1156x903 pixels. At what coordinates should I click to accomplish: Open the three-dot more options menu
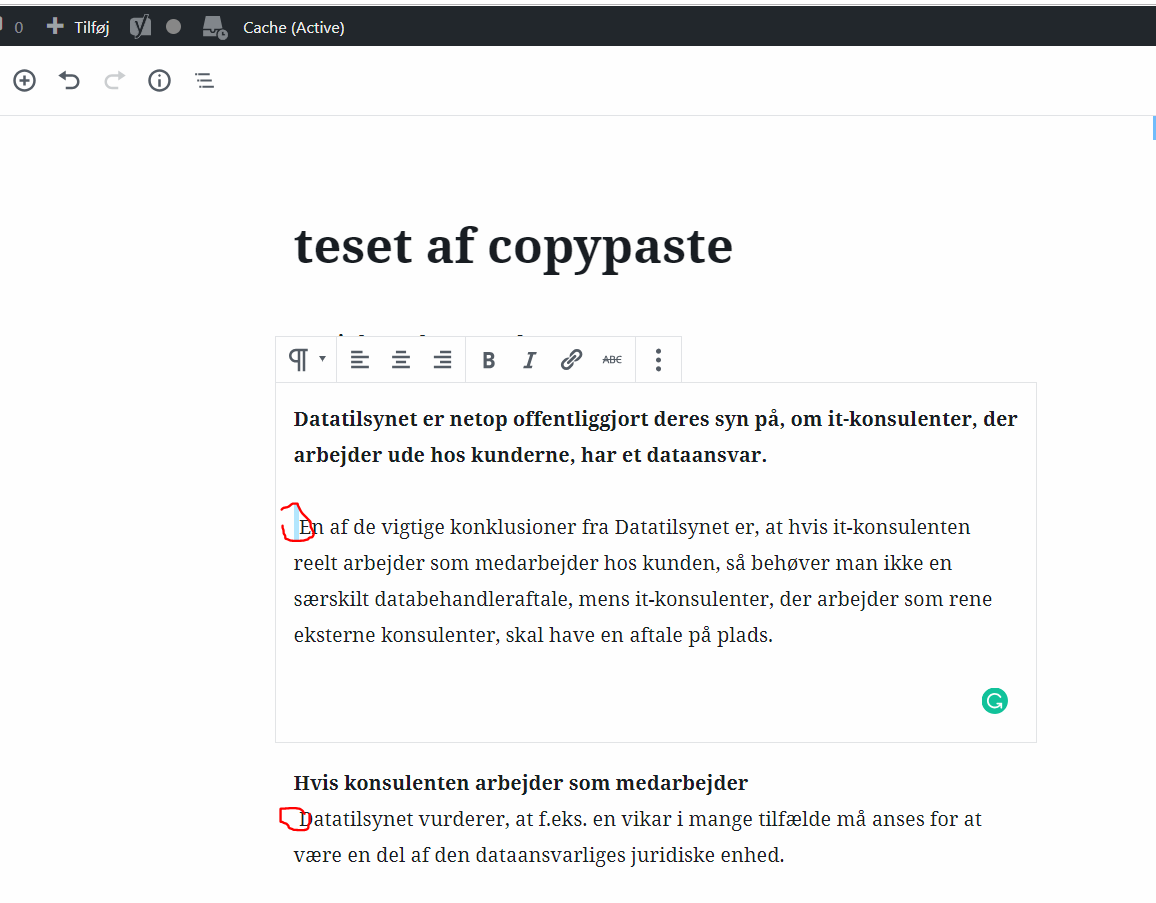coord(658,359)
